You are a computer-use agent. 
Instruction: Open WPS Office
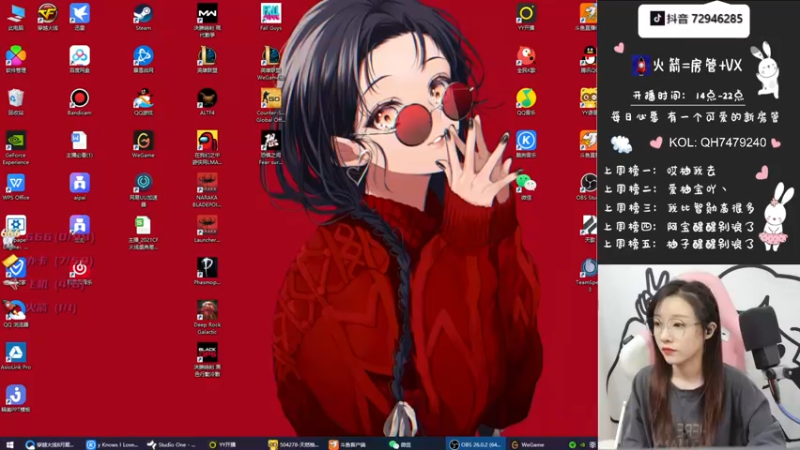tap(16, 186)
